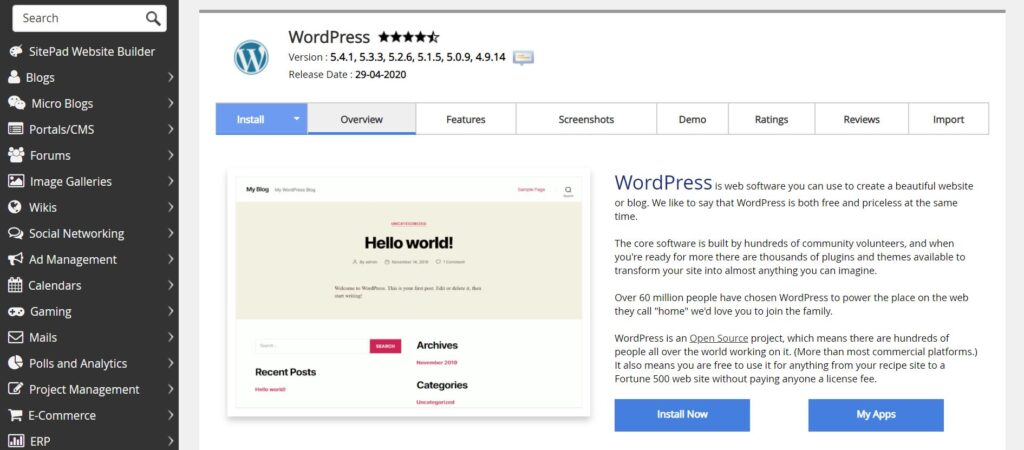Viewport: 1024px width, 450px height.
Task: Click the Install Now button
Action: click(x=682, y=415)
